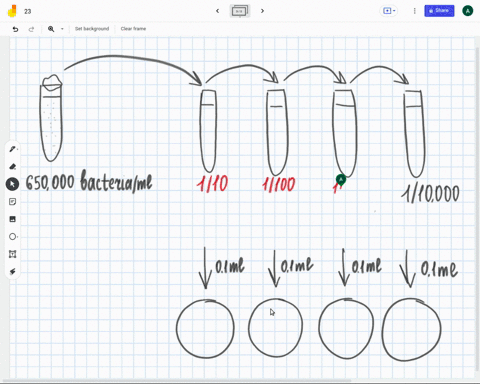480x384 pixels.
Task: Add a sticky note
Action: (x=13, y=202)
